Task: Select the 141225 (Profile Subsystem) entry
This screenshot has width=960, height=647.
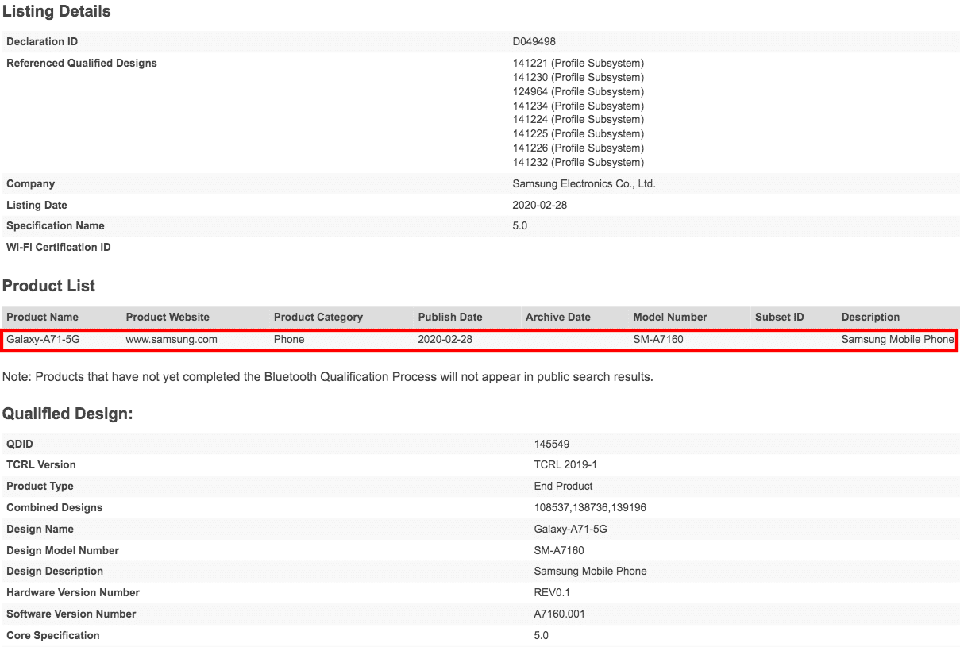Action: 578,133
